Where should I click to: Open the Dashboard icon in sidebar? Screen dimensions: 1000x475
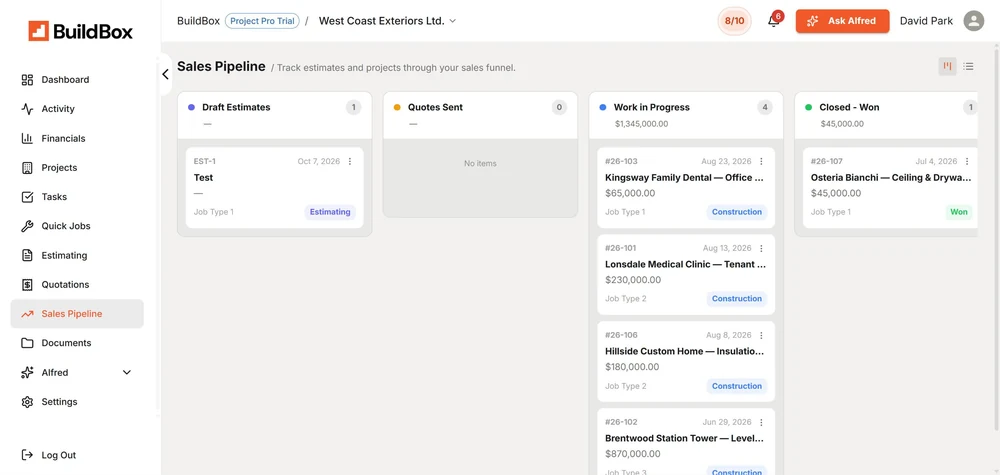[27, 80]
